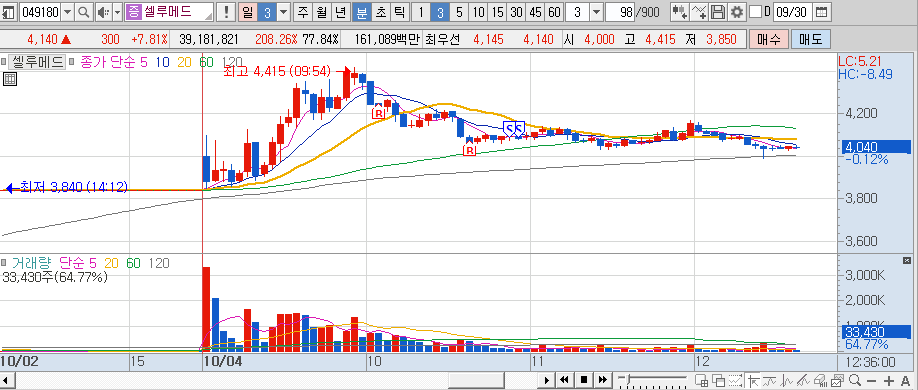Click the 98 candle count input field
This screenshot has height=390, width=918.
[x=619, y=11]
